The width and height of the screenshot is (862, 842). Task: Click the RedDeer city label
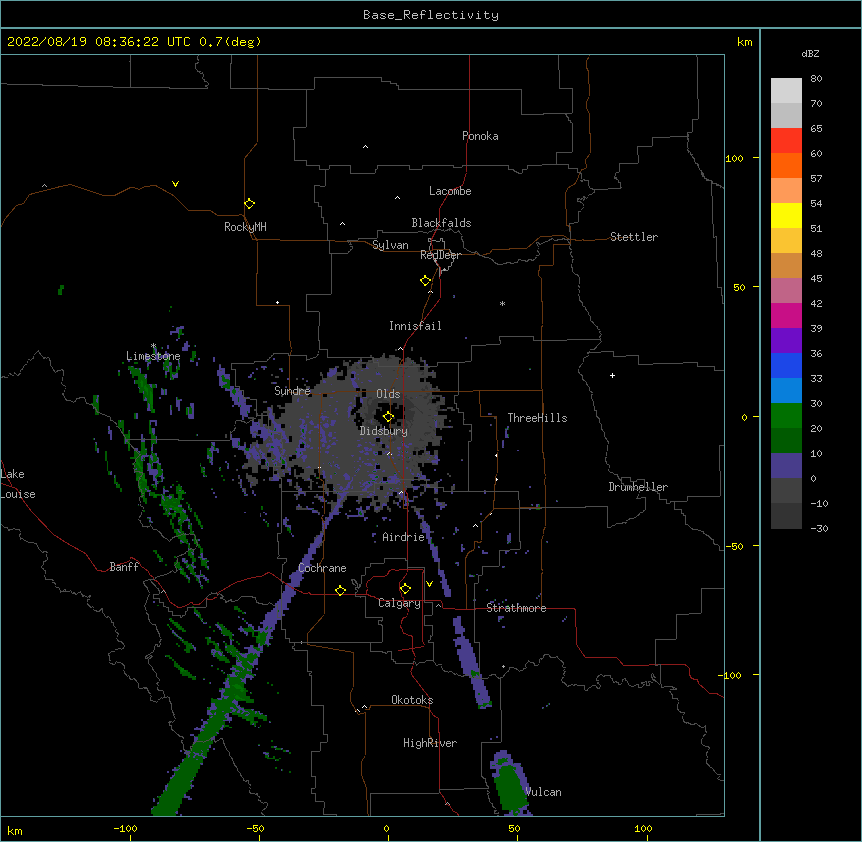pos(440,255)
